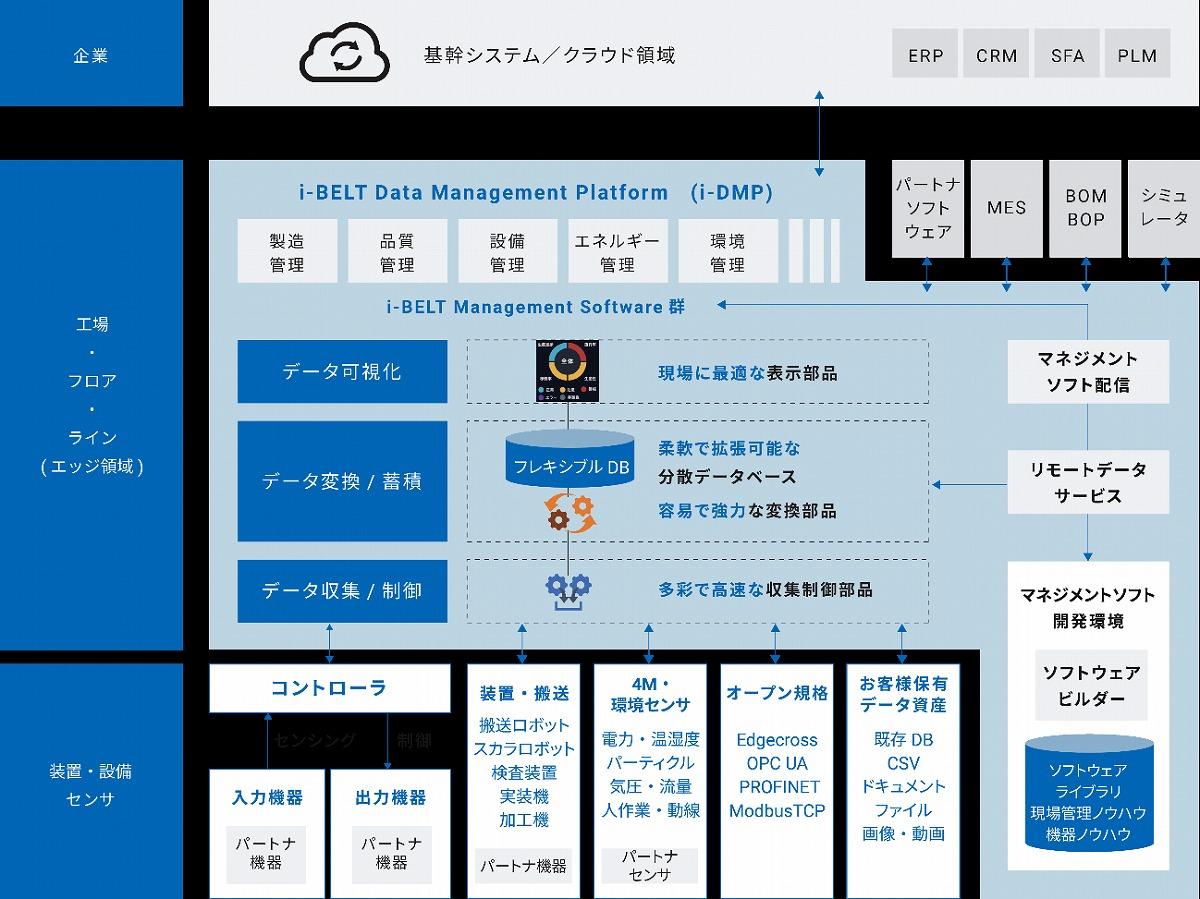Click the 工場・フロア・ライン layer label
Viewport: 1200px width, 899px height.
91,395
